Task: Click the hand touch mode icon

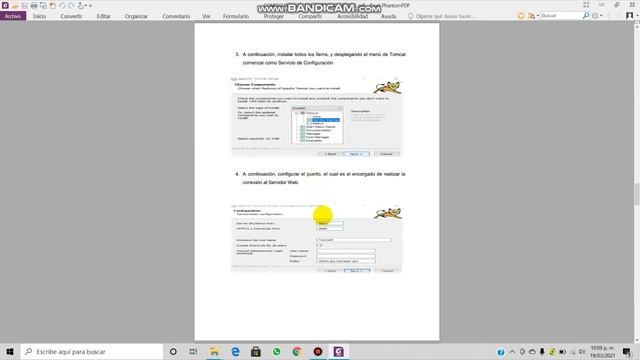Action: pyautogui.click(x=81, y=6)
